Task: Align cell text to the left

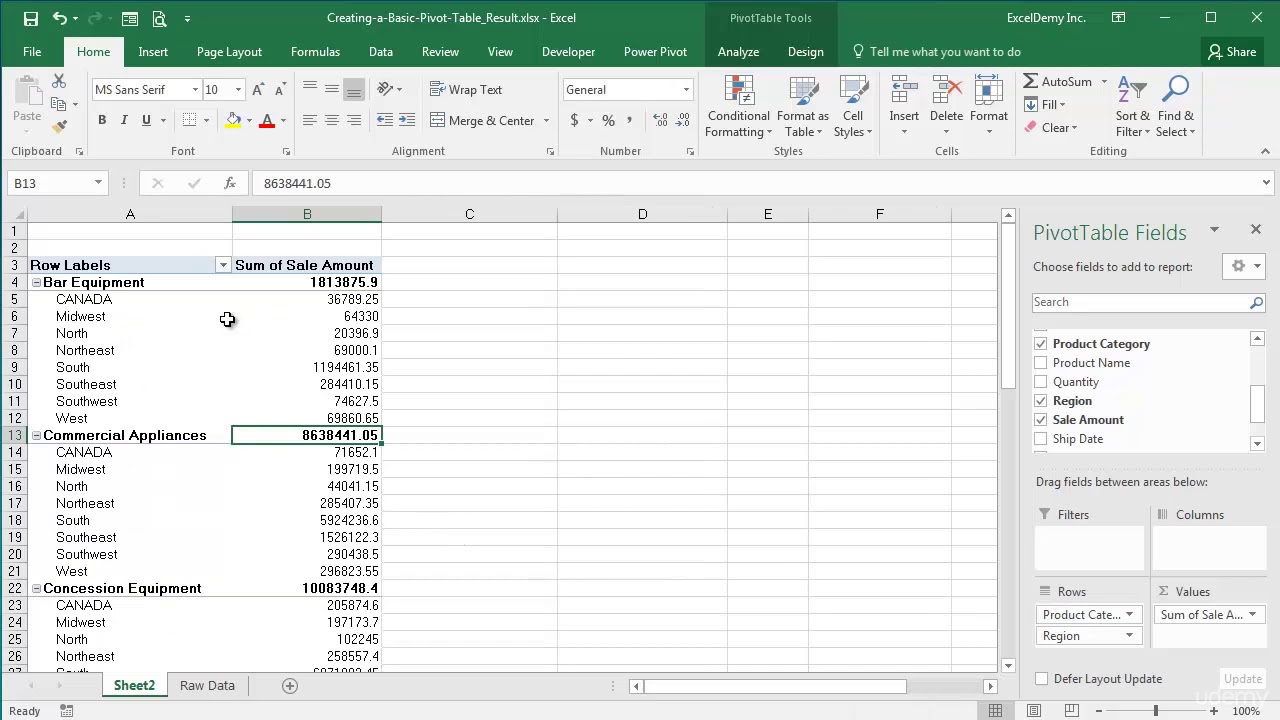Action: tap(310, 120)
